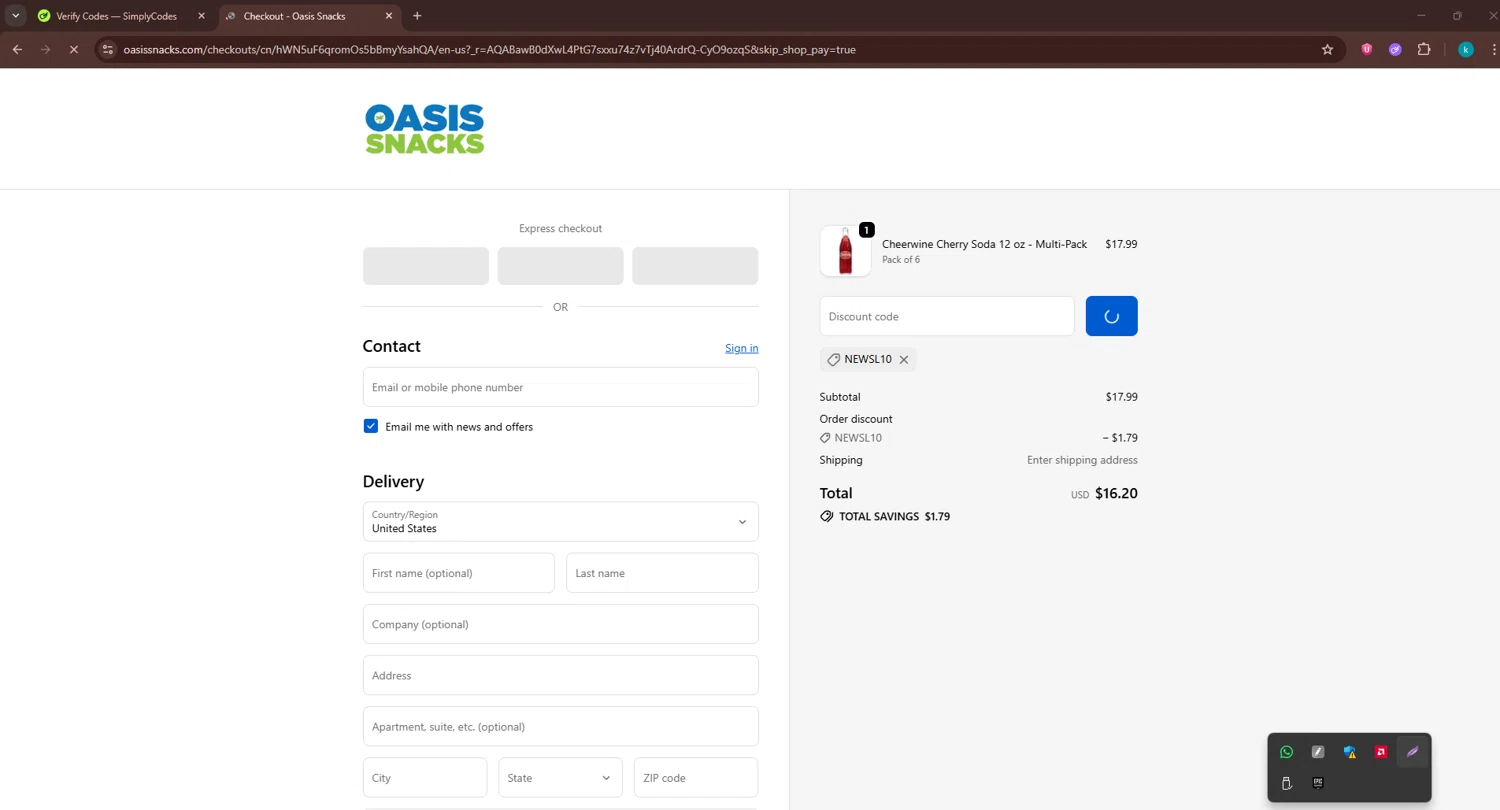The height and width of the screenshot is (810, 1500).
Task: Click the first express checkout button
Action: [426, 266]
